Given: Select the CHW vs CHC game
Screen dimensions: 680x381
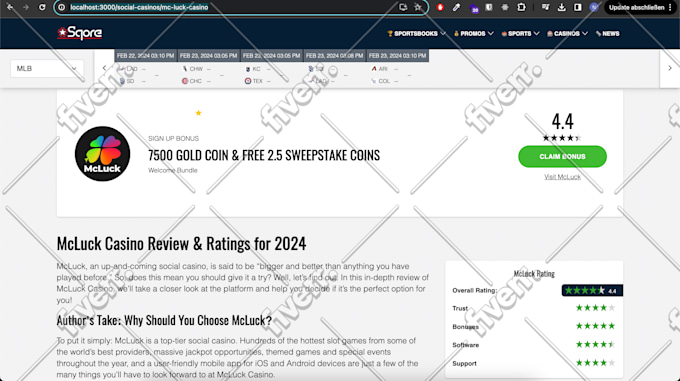Looking at the screenshot, I should pyautogui.click(x=208, y=75).
